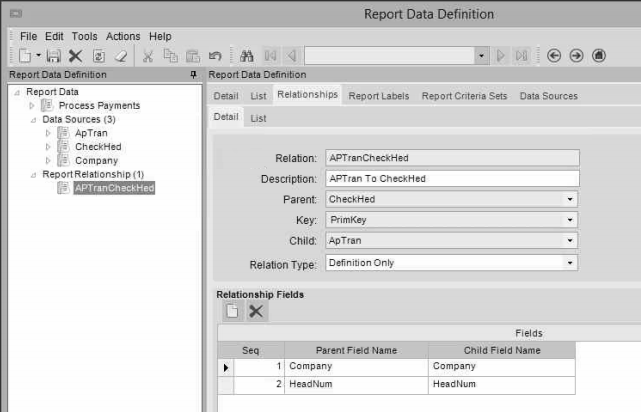Click the navigation combo box field

389,56
